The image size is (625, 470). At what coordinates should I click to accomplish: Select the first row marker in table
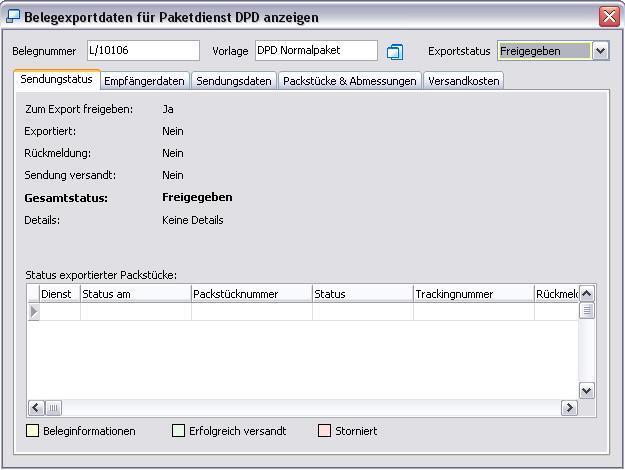click(34, 312)
